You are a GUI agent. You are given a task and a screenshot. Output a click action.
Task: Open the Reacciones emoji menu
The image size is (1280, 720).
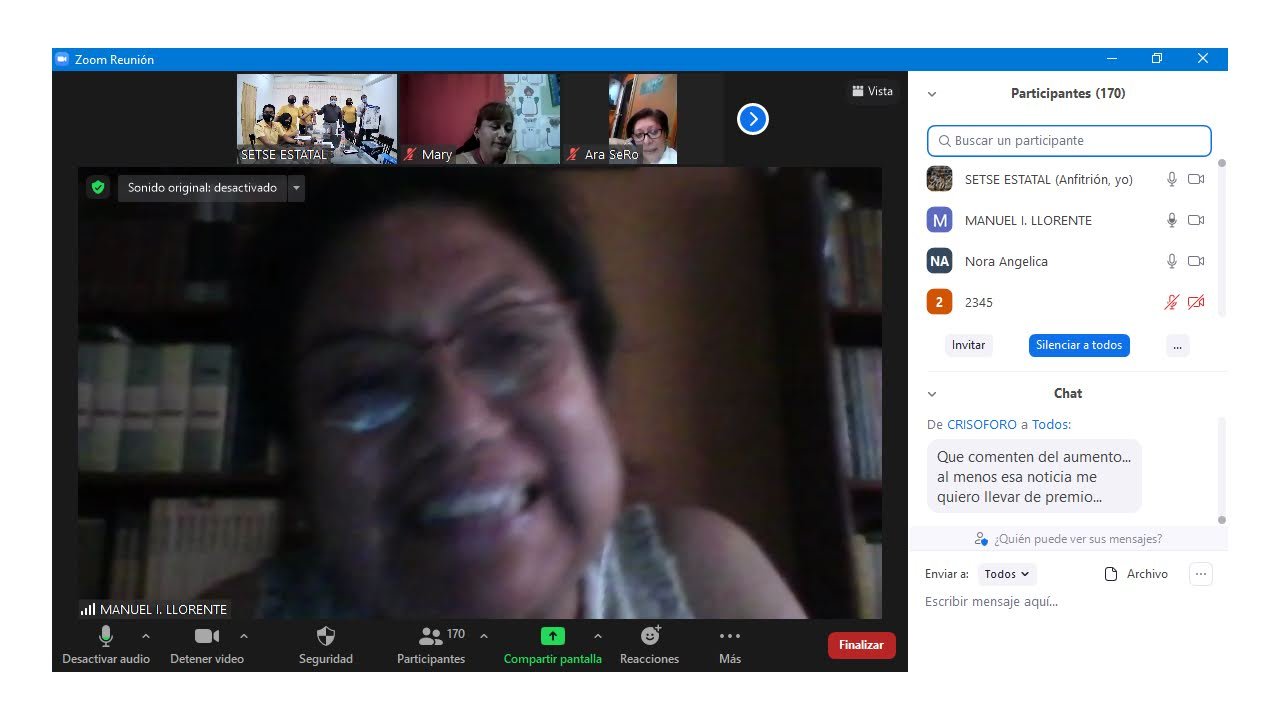click(650, 645)
